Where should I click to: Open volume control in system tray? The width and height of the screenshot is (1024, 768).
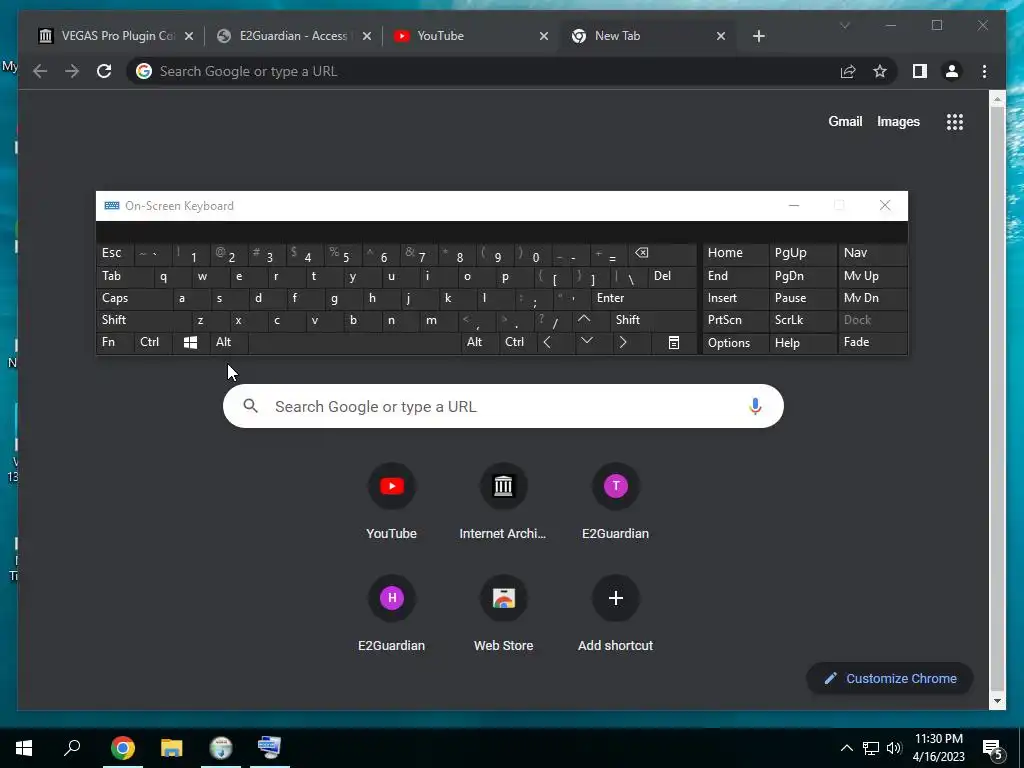pos(894,748)
